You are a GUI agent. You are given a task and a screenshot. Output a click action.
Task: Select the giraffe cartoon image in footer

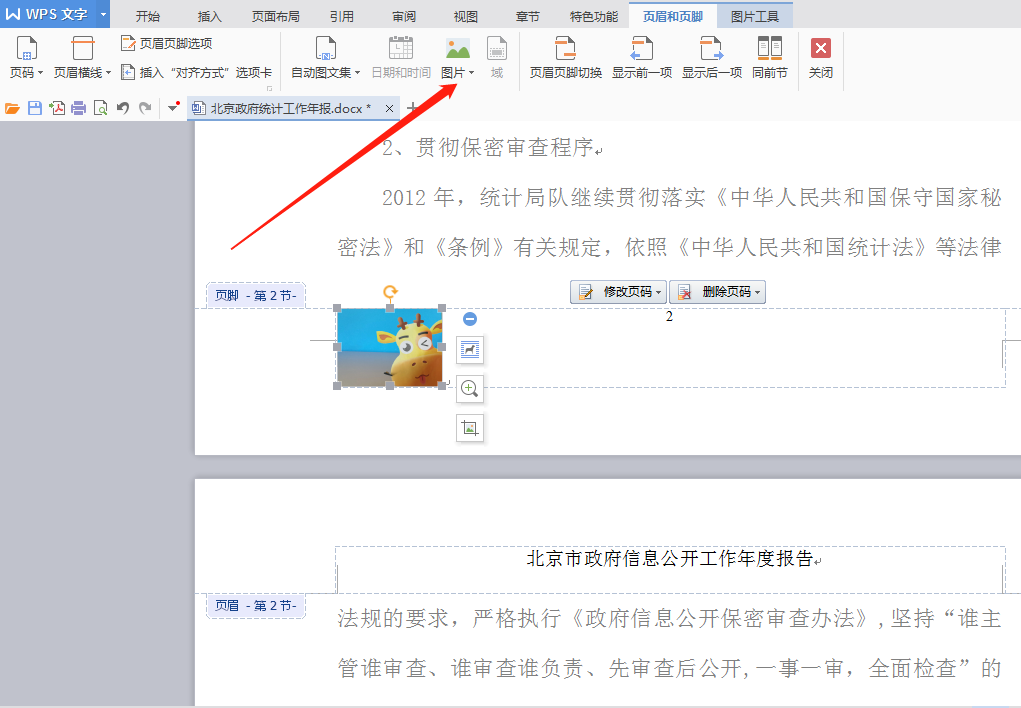point(389,348)
